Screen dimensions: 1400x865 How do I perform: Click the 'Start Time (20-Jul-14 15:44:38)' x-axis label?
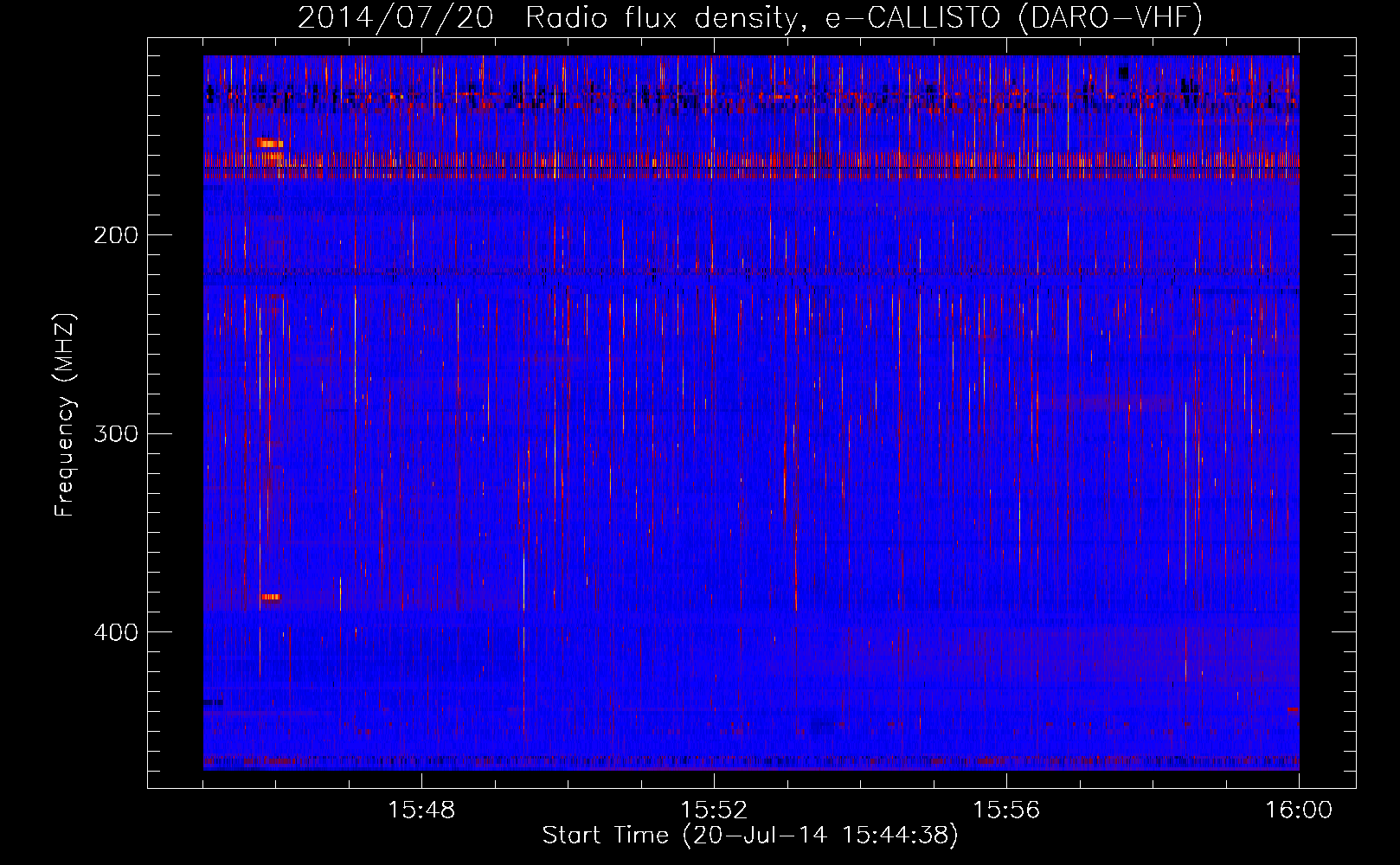(750, 836)
